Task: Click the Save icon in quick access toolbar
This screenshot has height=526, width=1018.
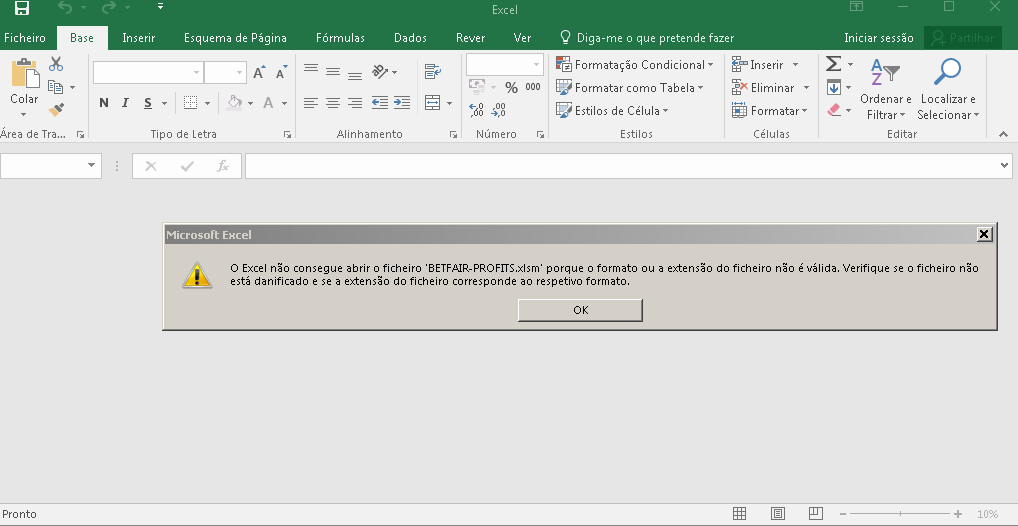Action: [21, 8]
